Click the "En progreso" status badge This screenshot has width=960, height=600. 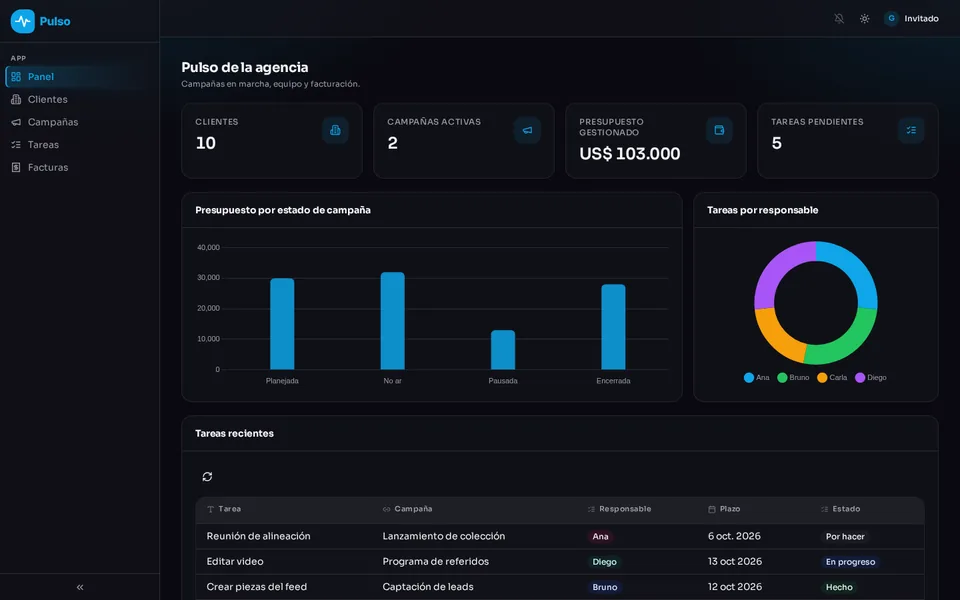[850, 562]
